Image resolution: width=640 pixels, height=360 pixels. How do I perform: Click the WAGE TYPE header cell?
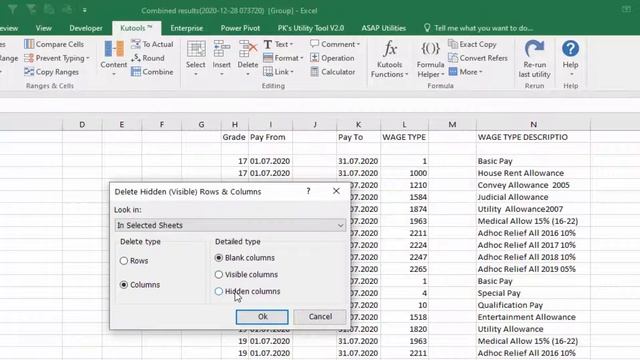[x=404, y=137]
